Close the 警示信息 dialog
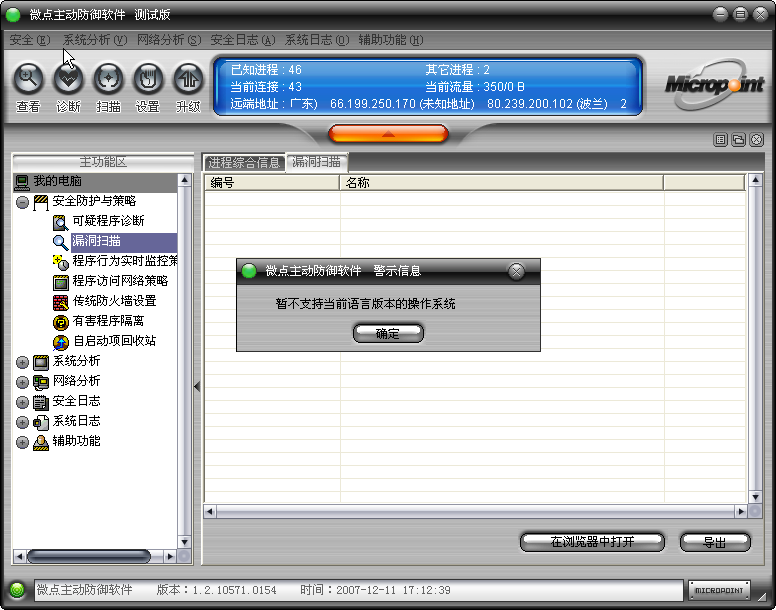 (x=516, y=271)
